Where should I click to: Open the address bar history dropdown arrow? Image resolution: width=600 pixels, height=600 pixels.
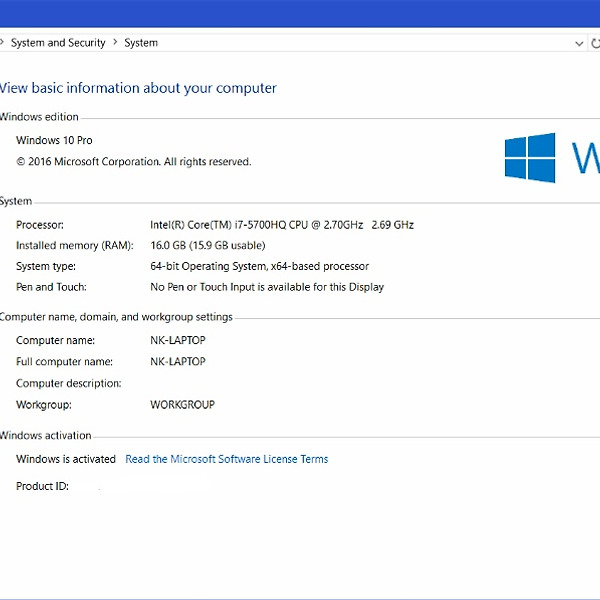(x=580, y=43)
